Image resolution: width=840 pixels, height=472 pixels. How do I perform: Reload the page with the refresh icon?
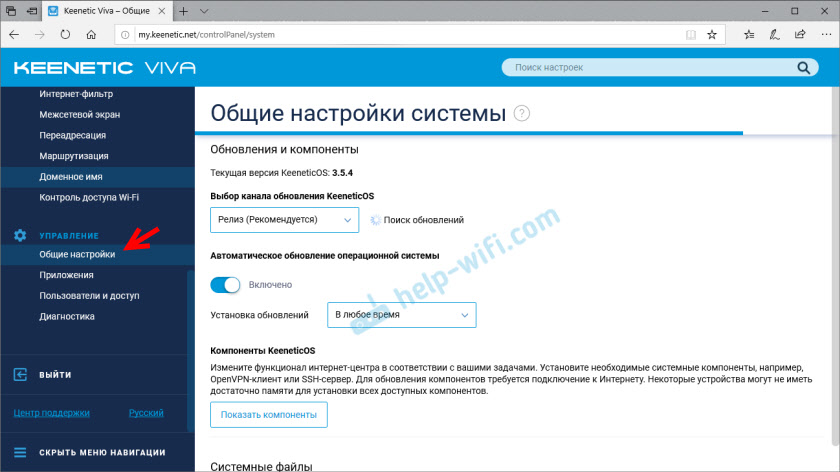pyautogui.click(x=65, y=34)
